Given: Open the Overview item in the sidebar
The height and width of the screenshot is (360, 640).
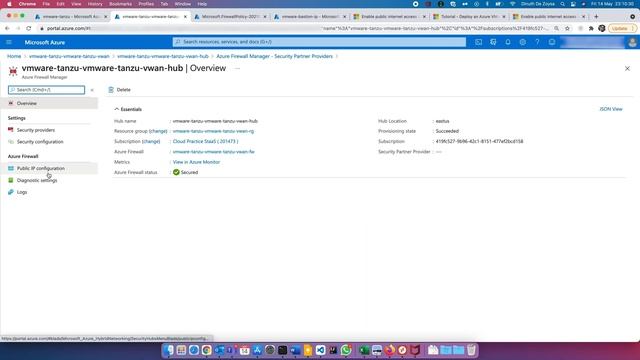Looking at the screenshot, I should click(x=49, y=103).
